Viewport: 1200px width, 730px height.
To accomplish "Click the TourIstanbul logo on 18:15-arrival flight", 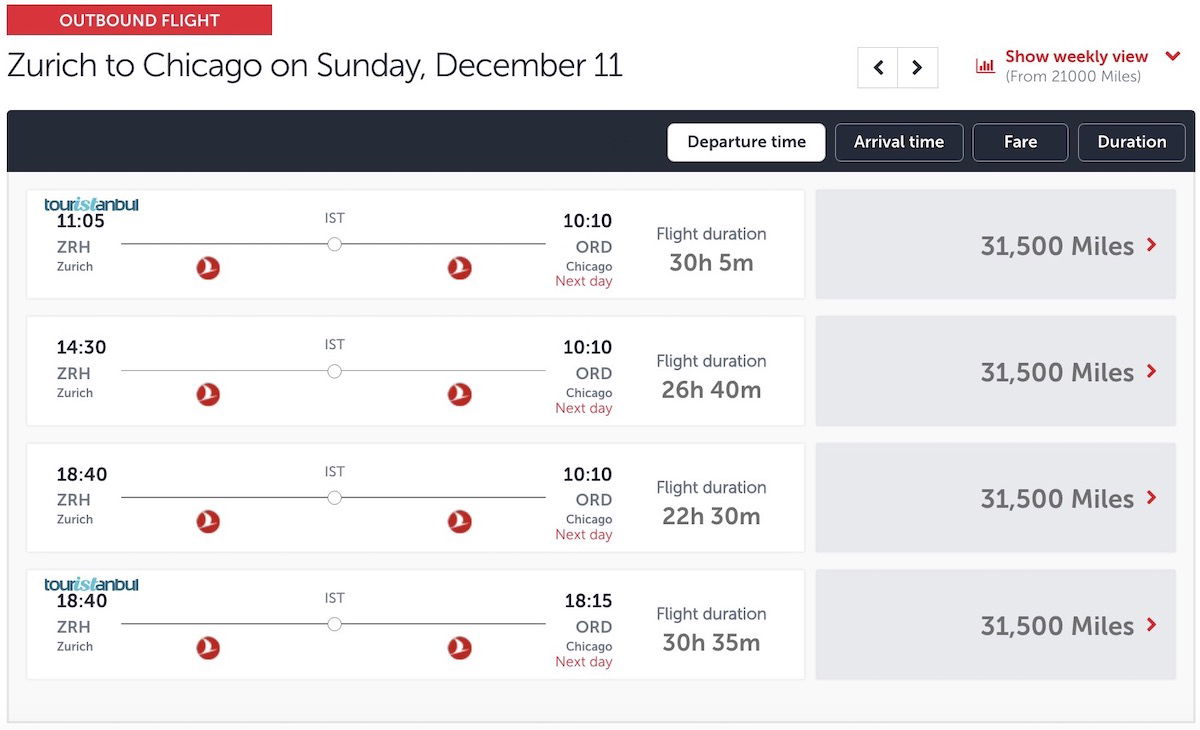I will coord(91,584).
